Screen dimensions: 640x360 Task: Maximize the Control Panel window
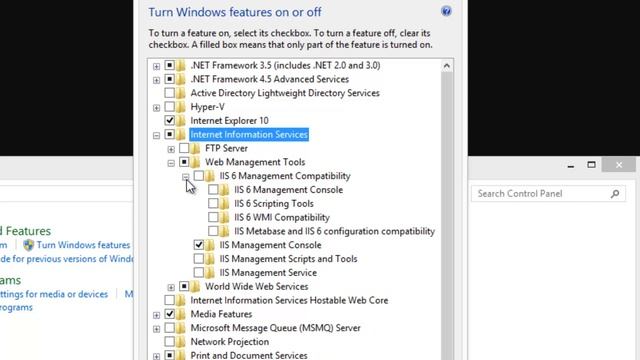(591, 165)
